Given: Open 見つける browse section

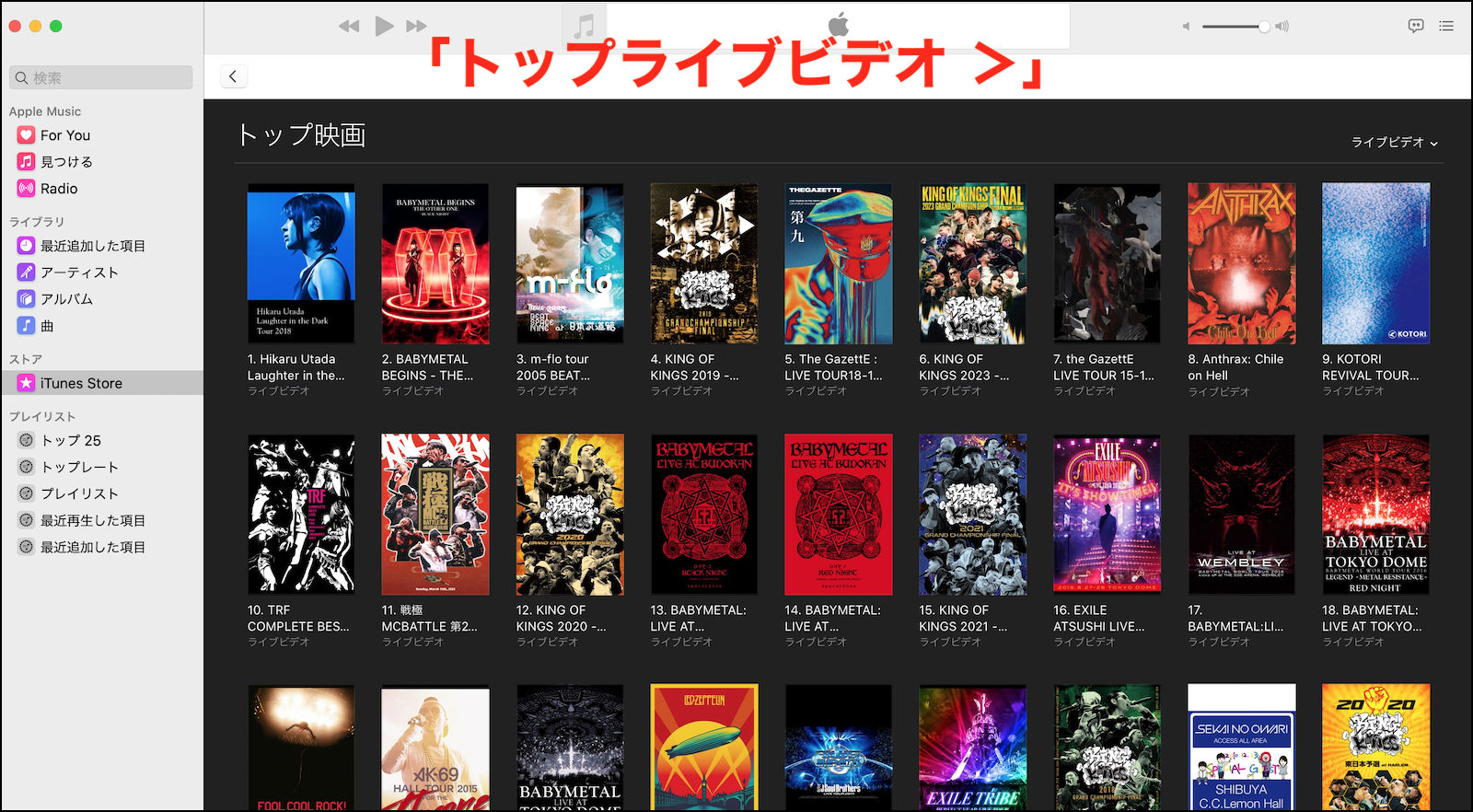Looking at the screenshot, I should 101,162.
